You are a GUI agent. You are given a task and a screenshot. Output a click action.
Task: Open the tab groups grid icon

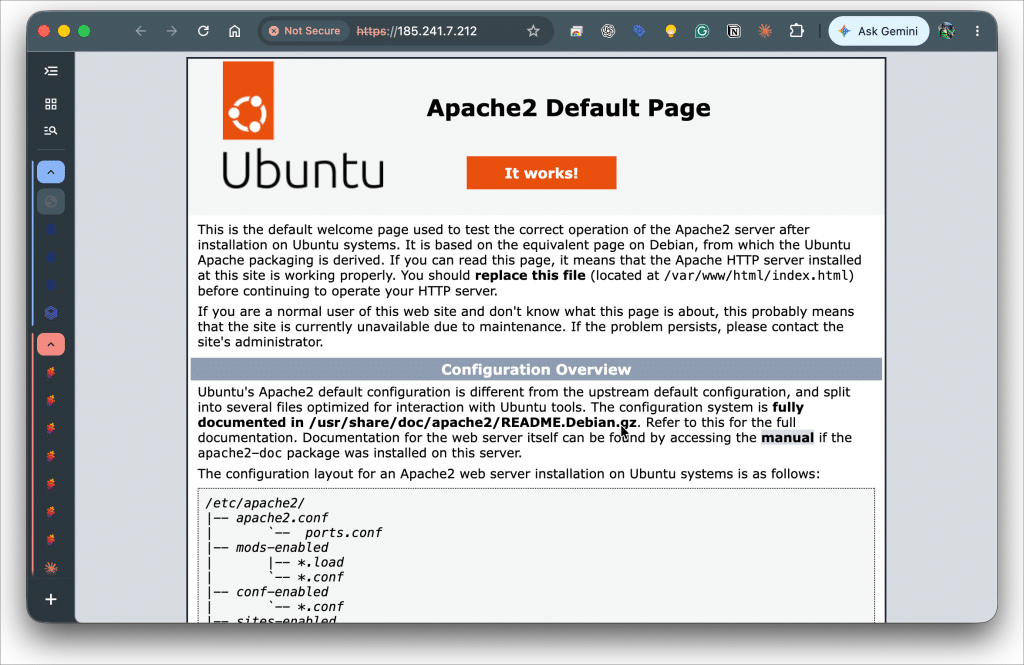click(51, 104)
